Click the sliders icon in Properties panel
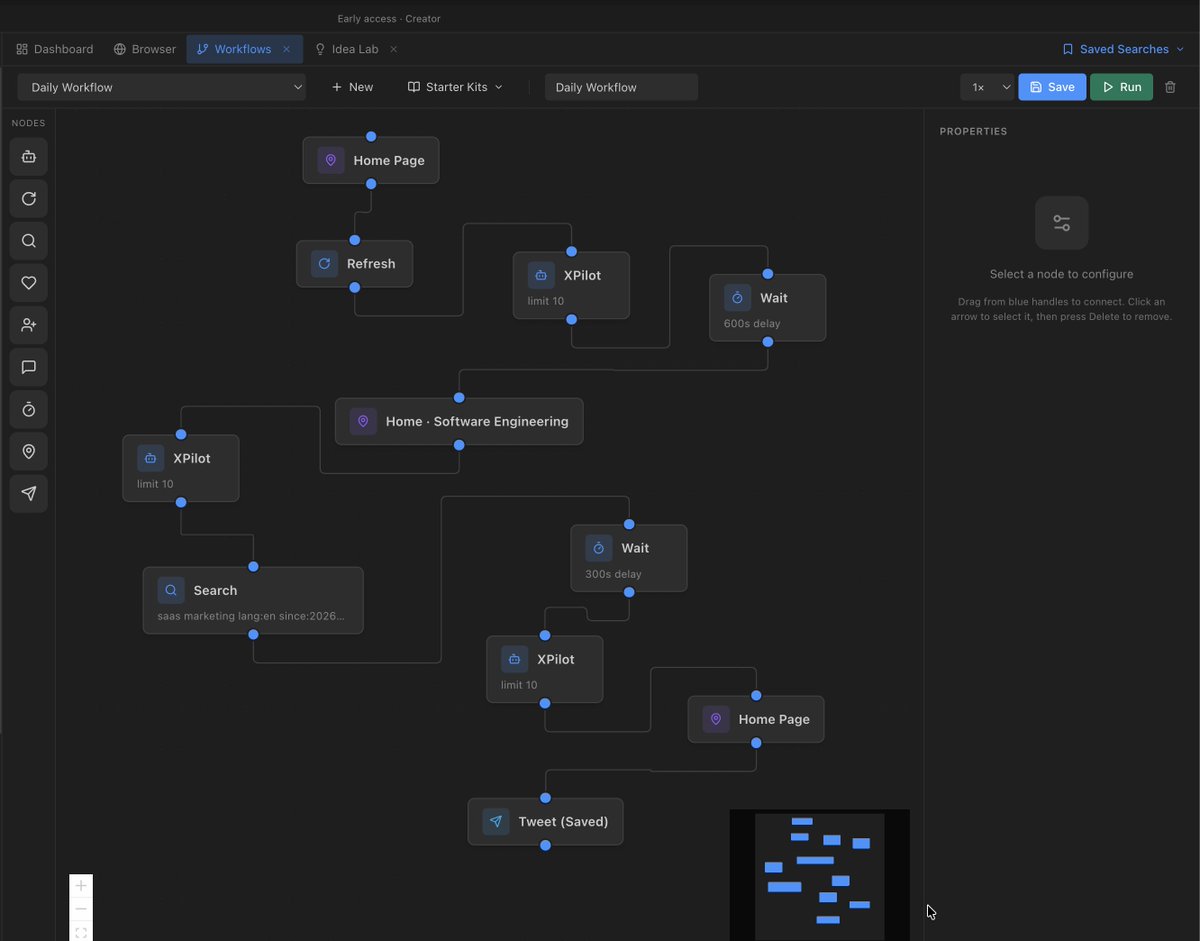 [x=1062, y=223]
